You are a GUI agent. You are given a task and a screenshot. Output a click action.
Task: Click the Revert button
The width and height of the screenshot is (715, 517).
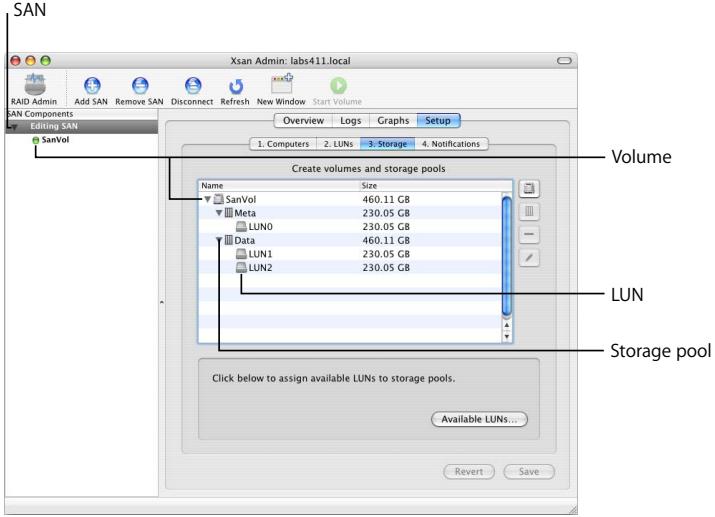tap(469, 472)
